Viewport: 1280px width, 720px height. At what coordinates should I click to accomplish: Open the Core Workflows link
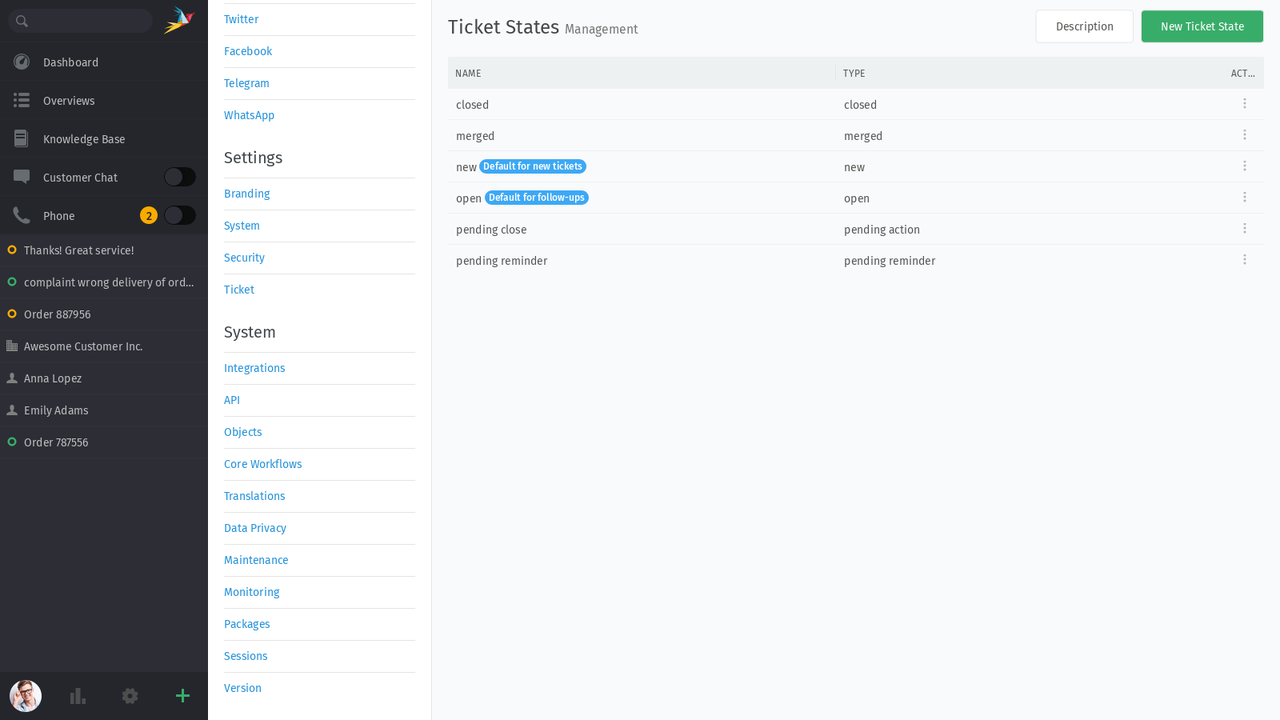point(263,464)
